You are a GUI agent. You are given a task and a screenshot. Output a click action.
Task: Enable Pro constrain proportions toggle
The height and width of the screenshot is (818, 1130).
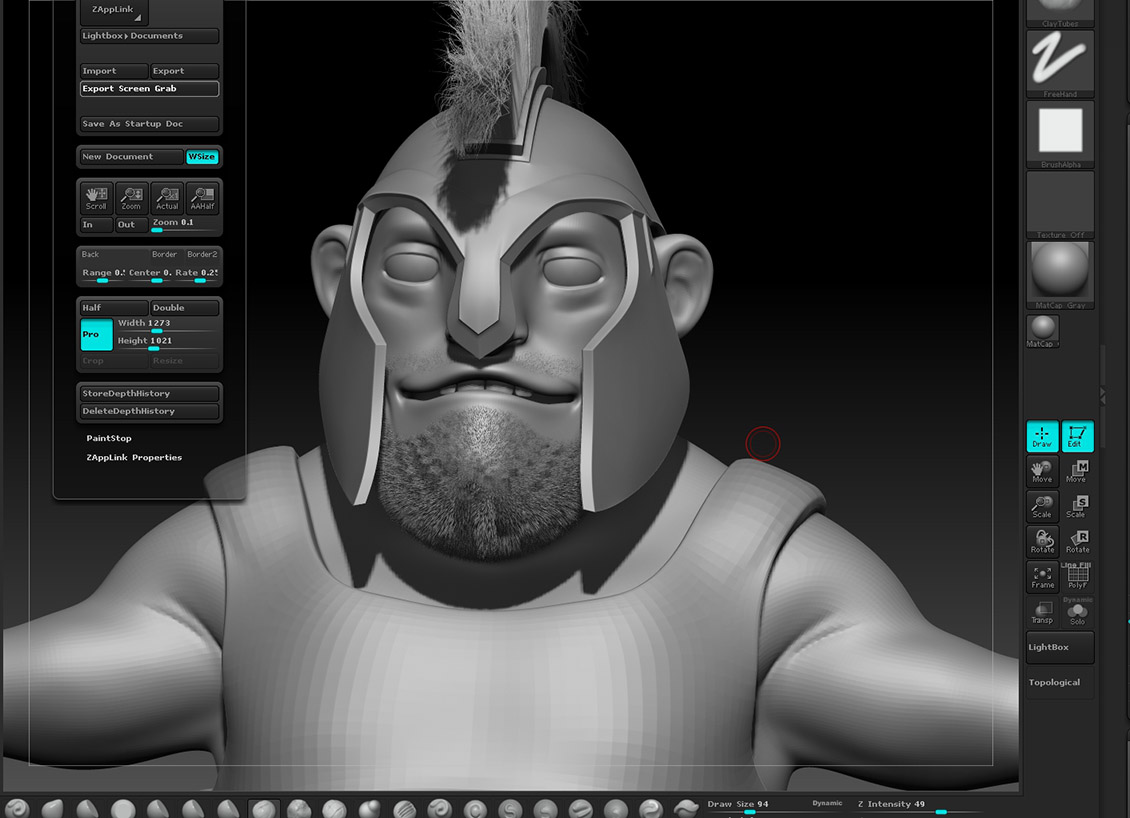(95, 334)
